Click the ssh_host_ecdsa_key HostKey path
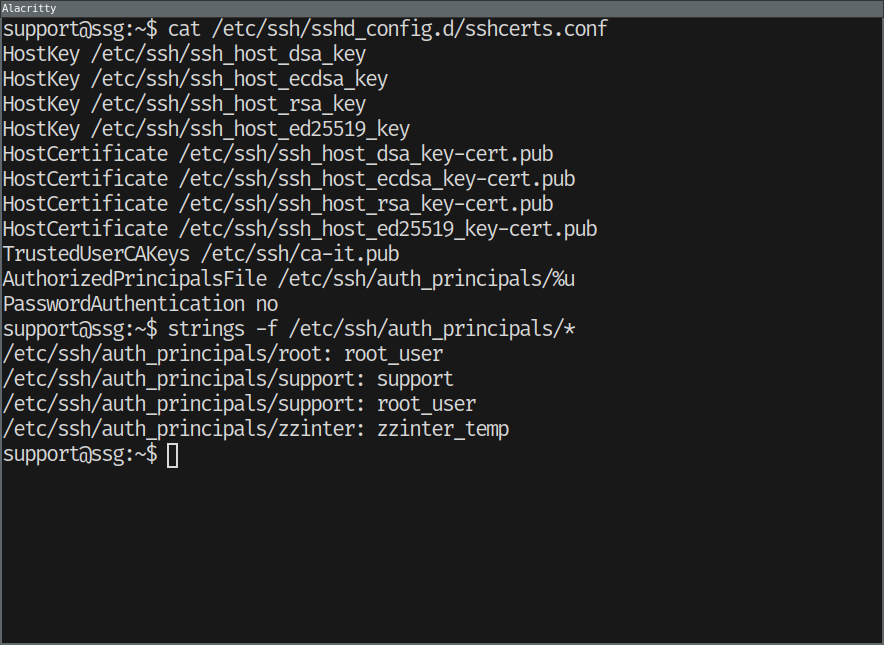The width and height of the screenshot is (884, 645). click(239, 79)
